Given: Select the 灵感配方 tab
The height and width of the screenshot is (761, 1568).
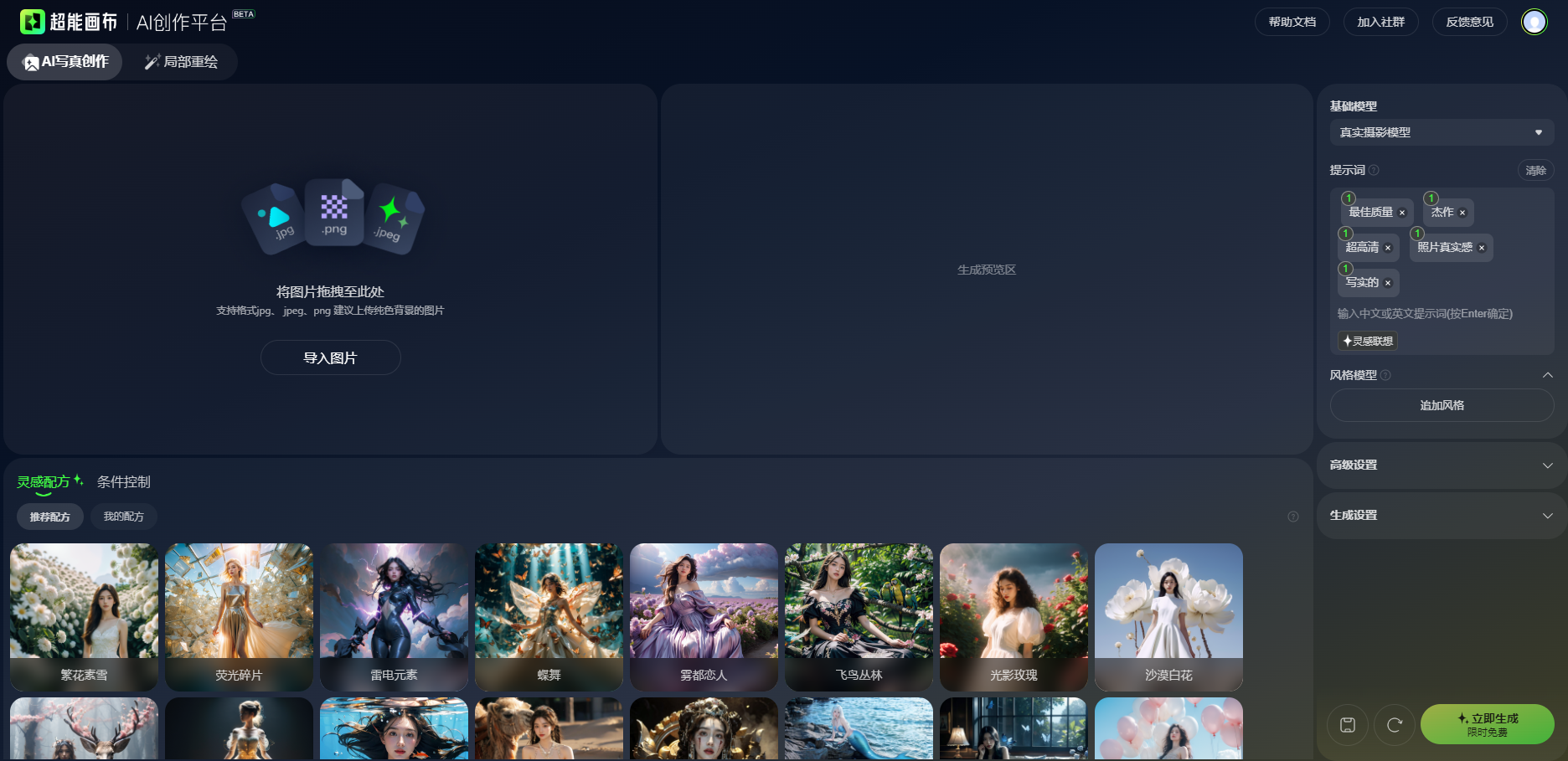Looking at the screenshot, I should pyautogui.click(x=49, y=482).
